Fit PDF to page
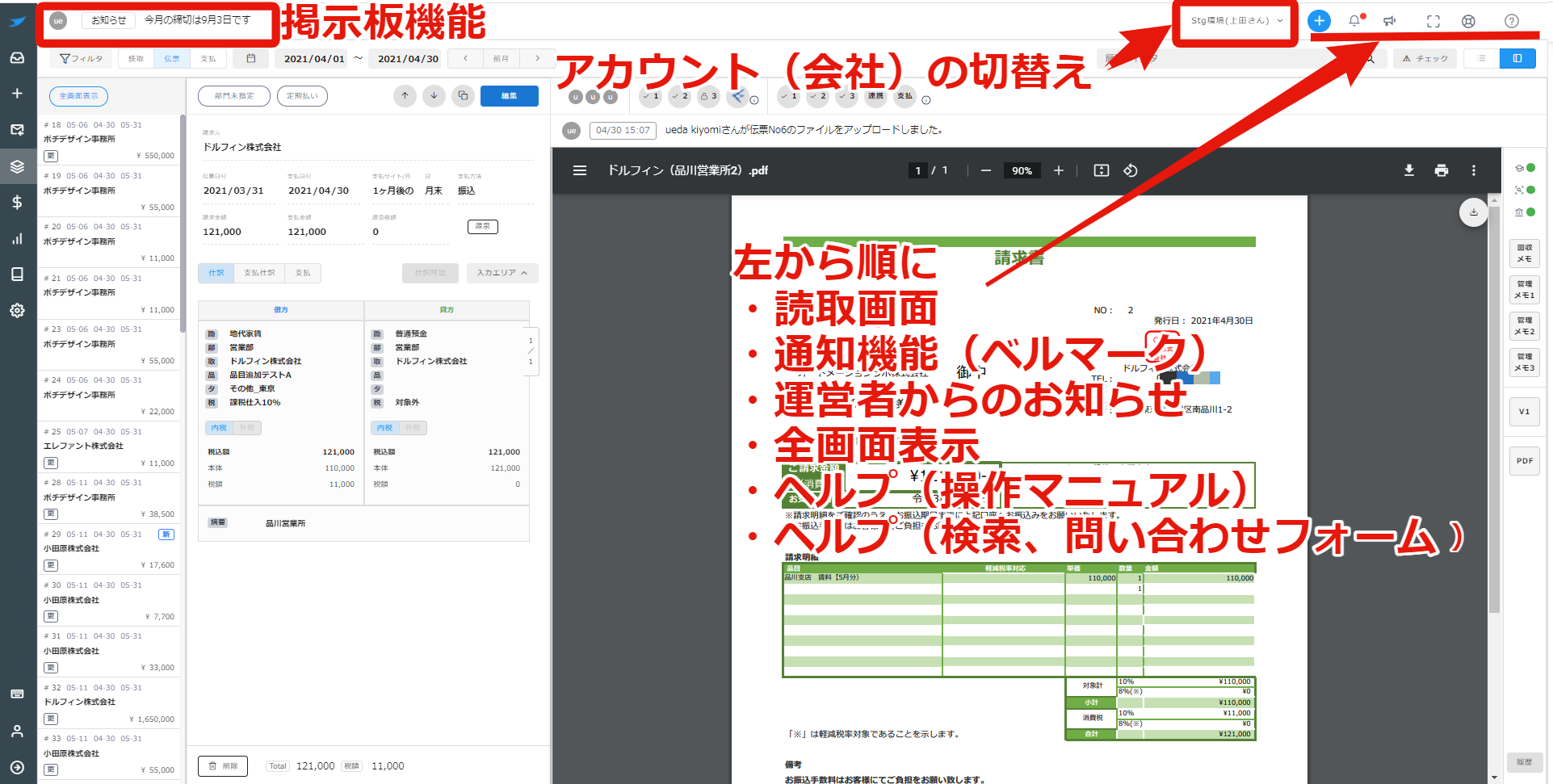 click(x=1102, y=170)
